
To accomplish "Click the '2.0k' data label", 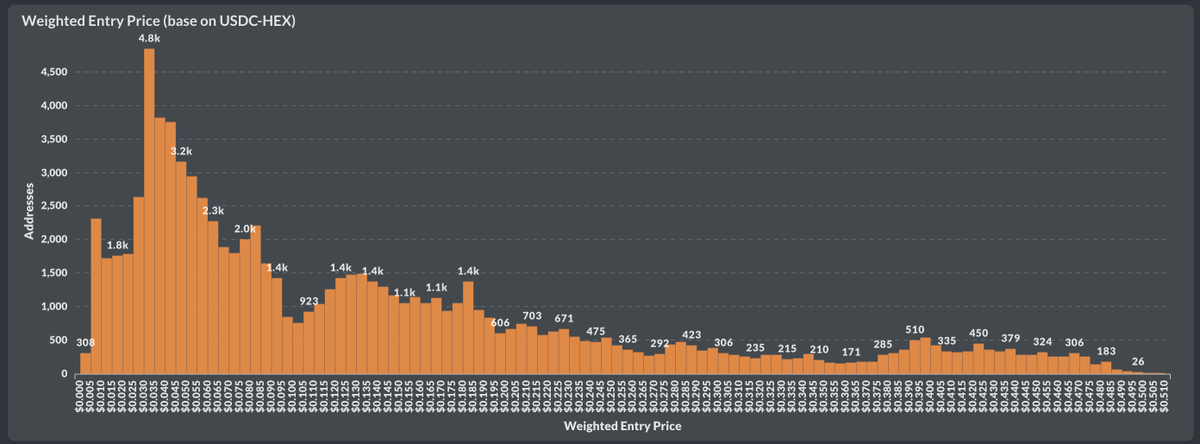I will point(245,229).
